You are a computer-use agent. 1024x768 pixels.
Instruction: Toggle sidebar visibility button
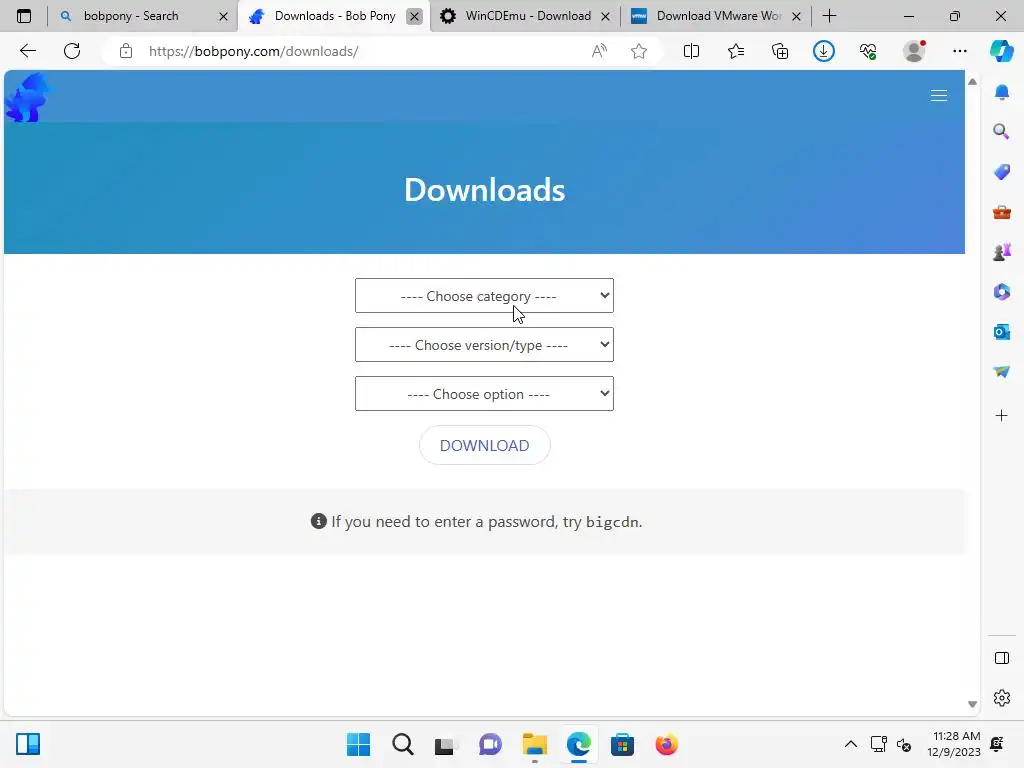tap(1002, 658)
